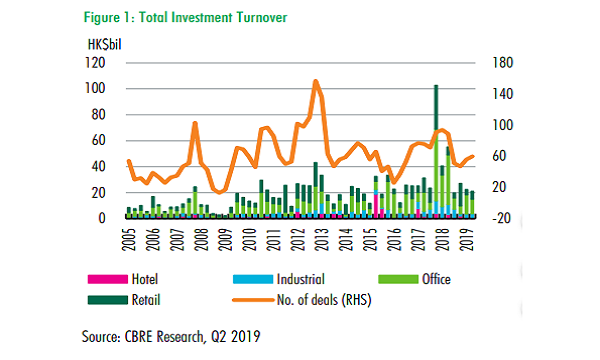
Task: Select the Industrial legend label
Action: (301, 279)
